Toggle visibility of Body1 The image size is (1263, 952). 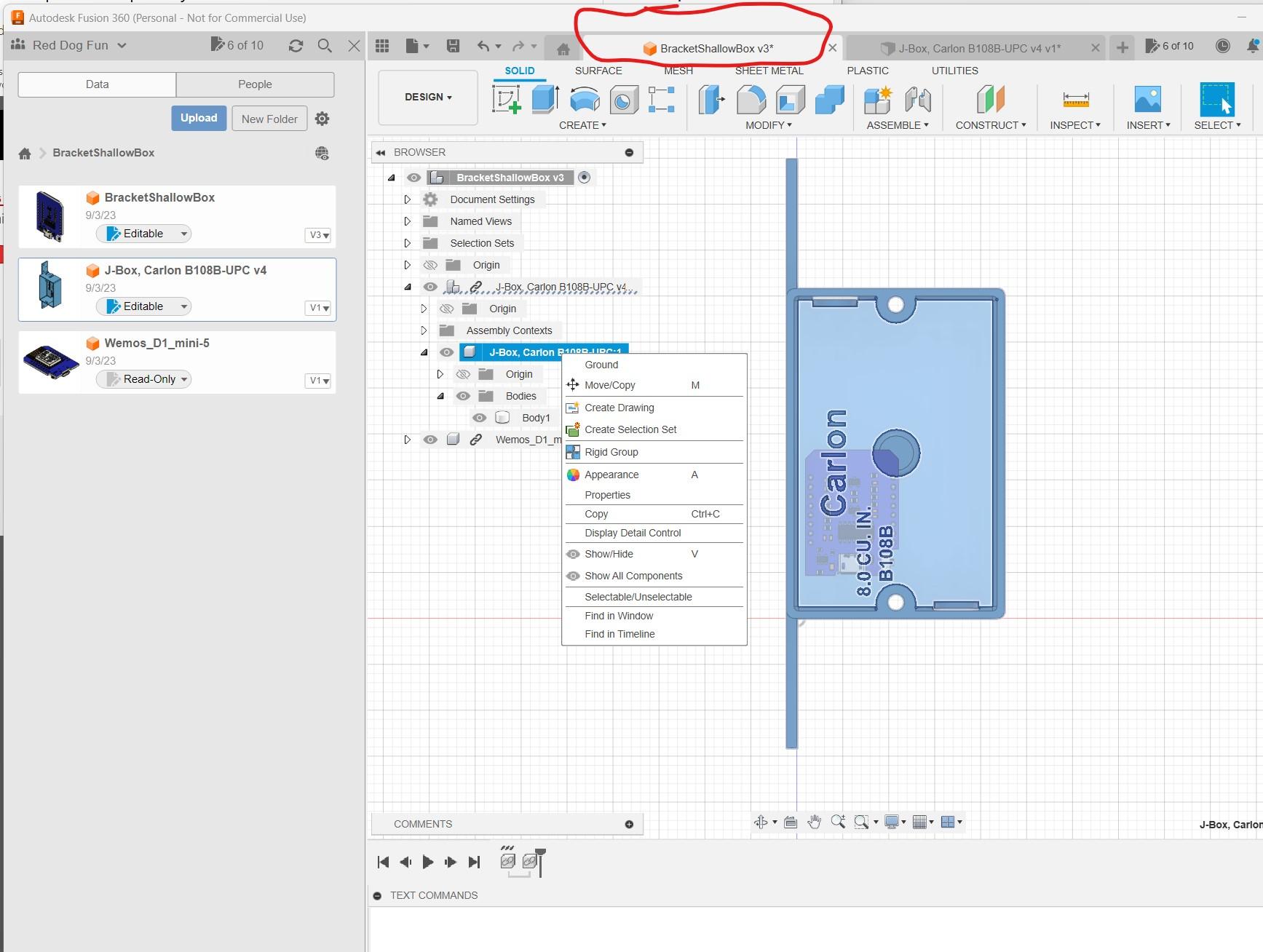[479, 418]
